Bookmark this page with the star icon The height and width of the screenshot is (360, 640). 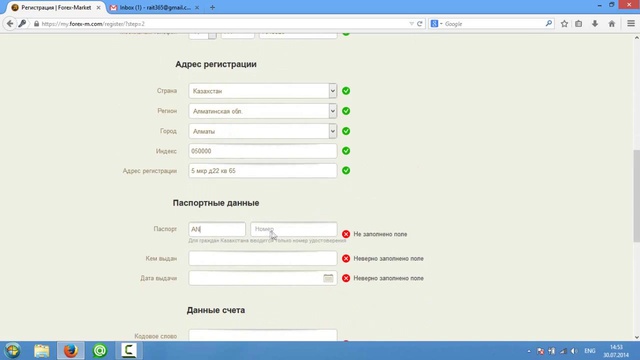coord(564,24)
